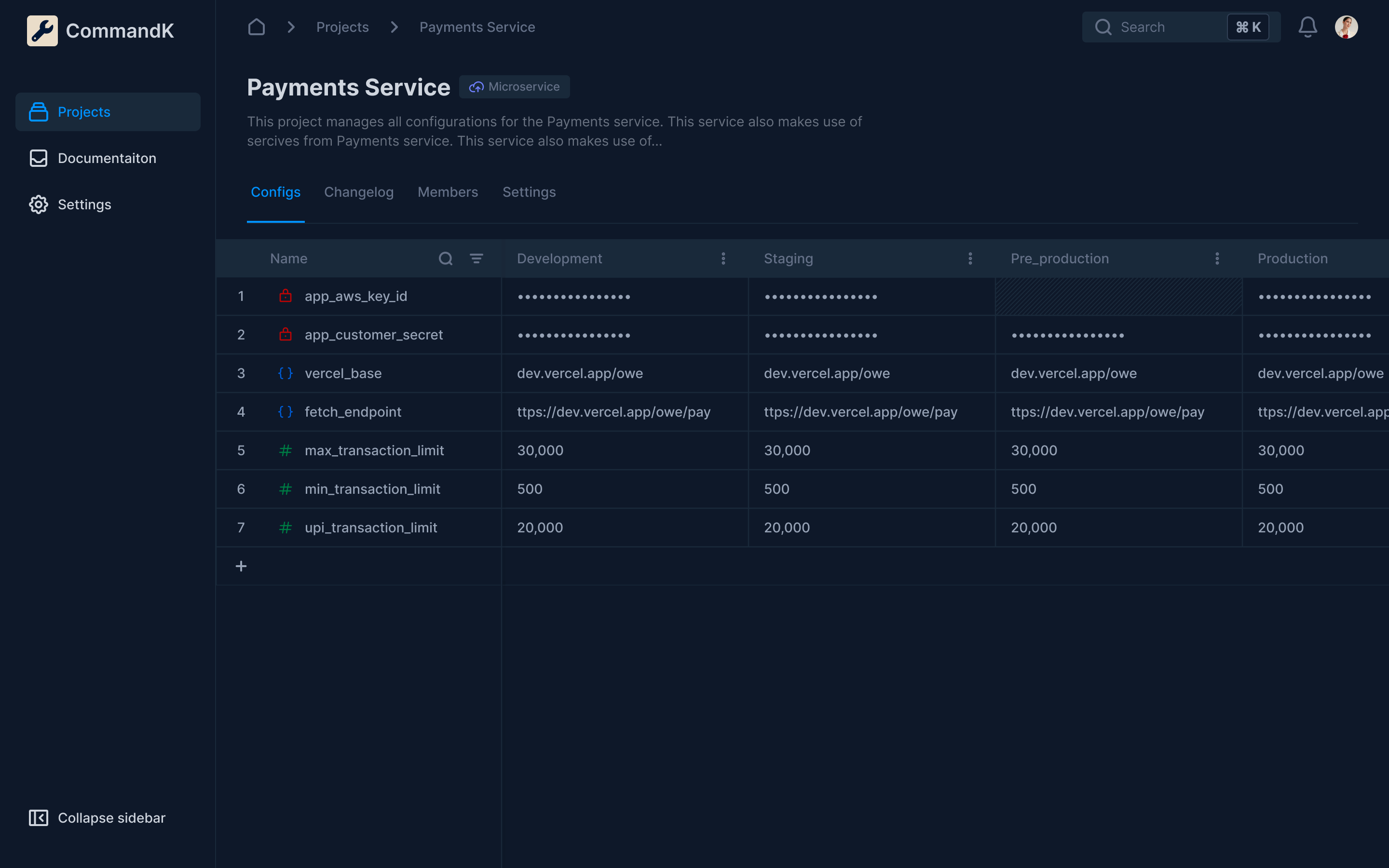Open Development column options menu

pyautogui.click(x=723, y=258)
